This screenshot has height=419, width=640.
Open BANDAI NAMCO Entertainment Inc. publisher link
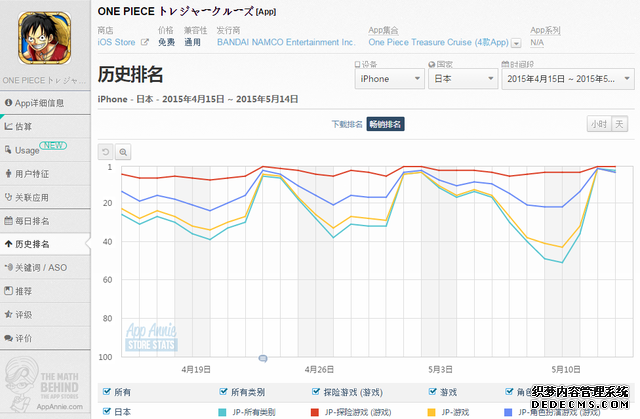pos(286,42)
